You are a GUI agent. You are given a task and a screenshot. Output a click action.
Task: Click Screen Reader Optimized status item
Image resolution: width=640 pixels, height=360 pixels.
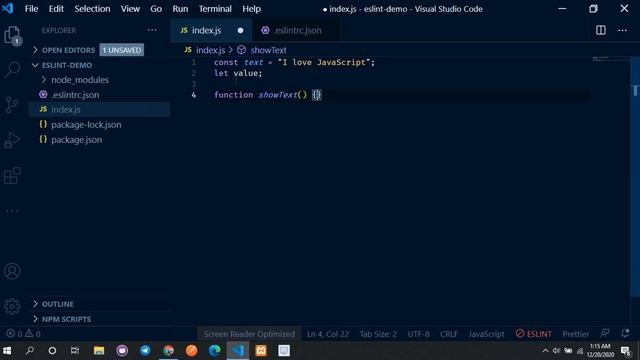(249, 334)
